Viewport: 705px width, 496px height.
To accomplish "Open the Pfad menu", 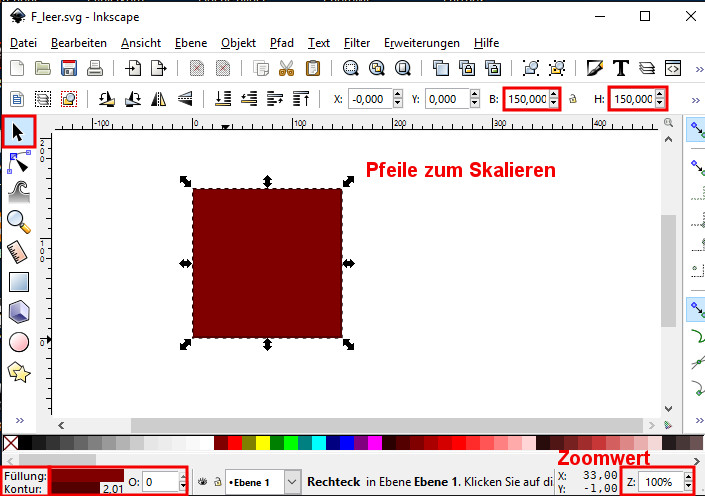I will [x=281, y=43].
